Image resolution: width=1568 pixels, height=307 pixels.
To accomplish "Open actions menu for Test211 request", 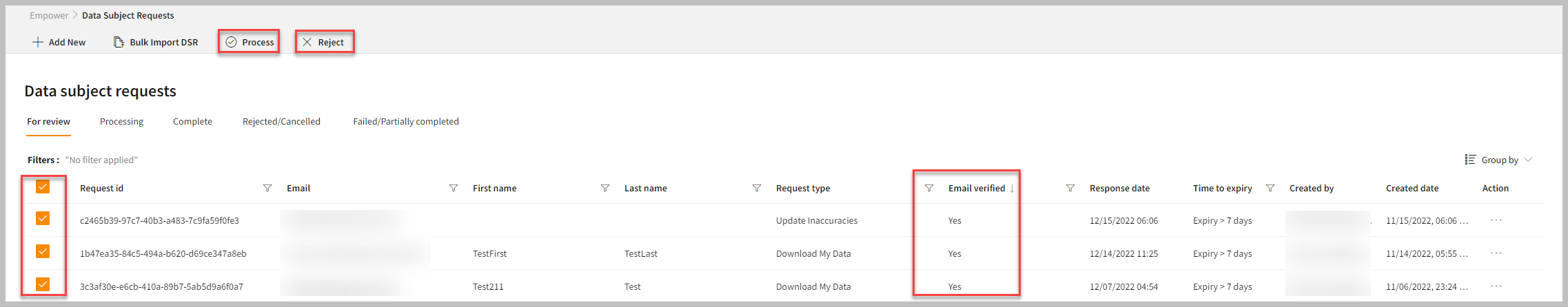I will point(1496,286).
